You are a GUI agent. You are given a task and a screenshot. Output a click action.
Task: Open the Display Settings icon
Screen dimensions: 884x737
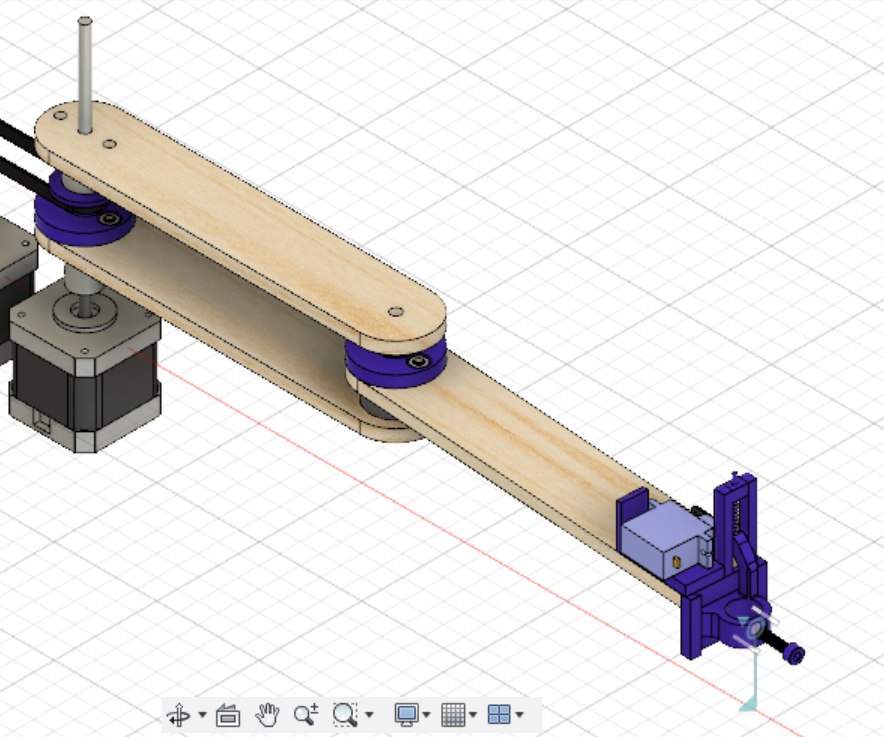coord(406,714)
